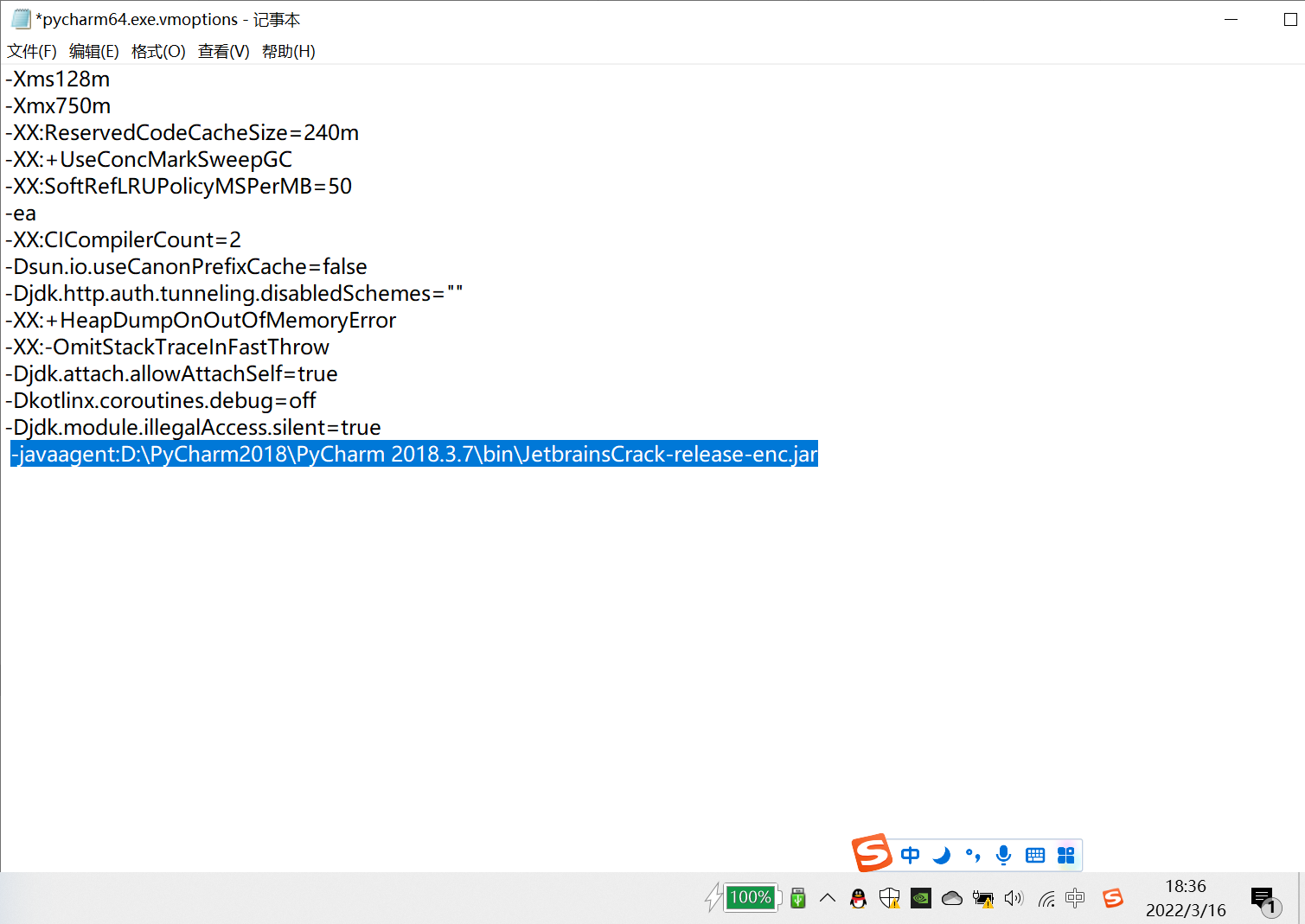Click the -XX:+UseConcMarkSweepGC line
This screenshot has height=924, width=1305.
149,159
